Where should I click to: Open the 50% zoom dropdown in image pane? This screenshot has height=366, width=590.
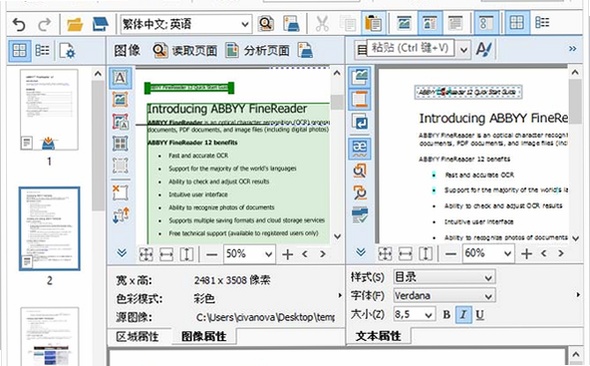coord(249,254)
